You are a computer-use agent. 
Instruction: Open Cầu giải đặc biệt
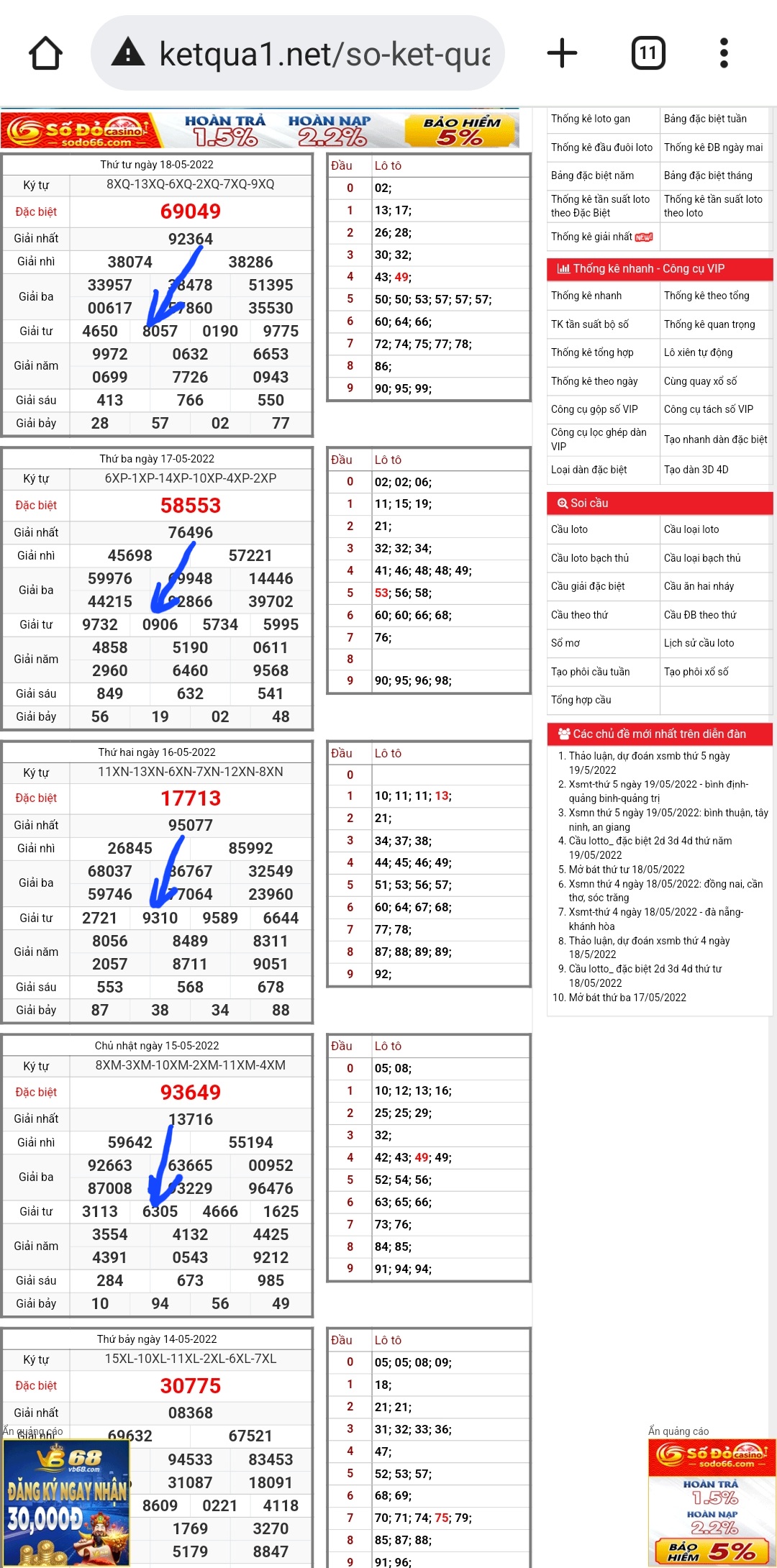point(588,586)
